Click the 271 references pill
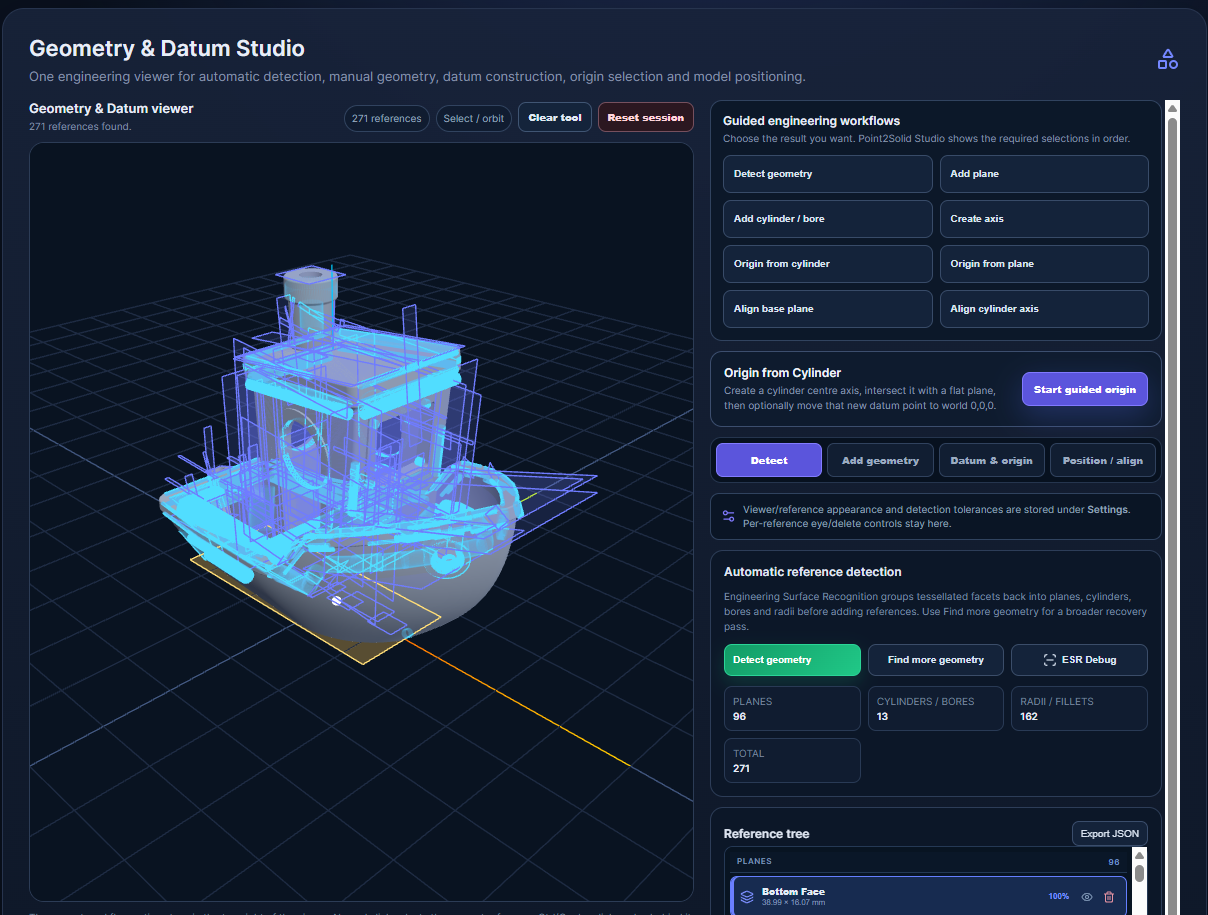 (387, 118)
